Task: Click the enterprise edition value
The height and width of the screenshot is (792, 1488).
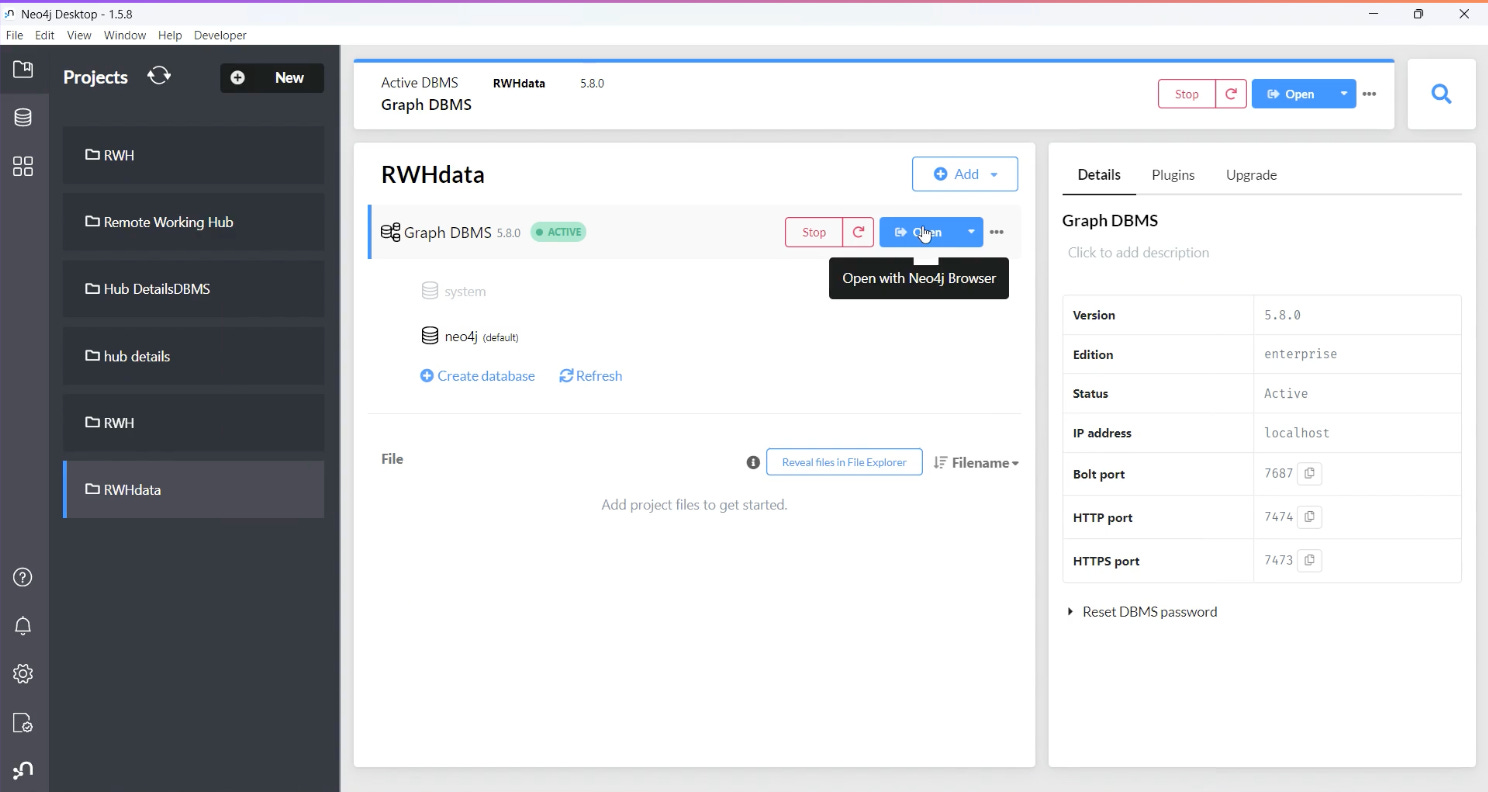Action: [x=1300, y=354]
